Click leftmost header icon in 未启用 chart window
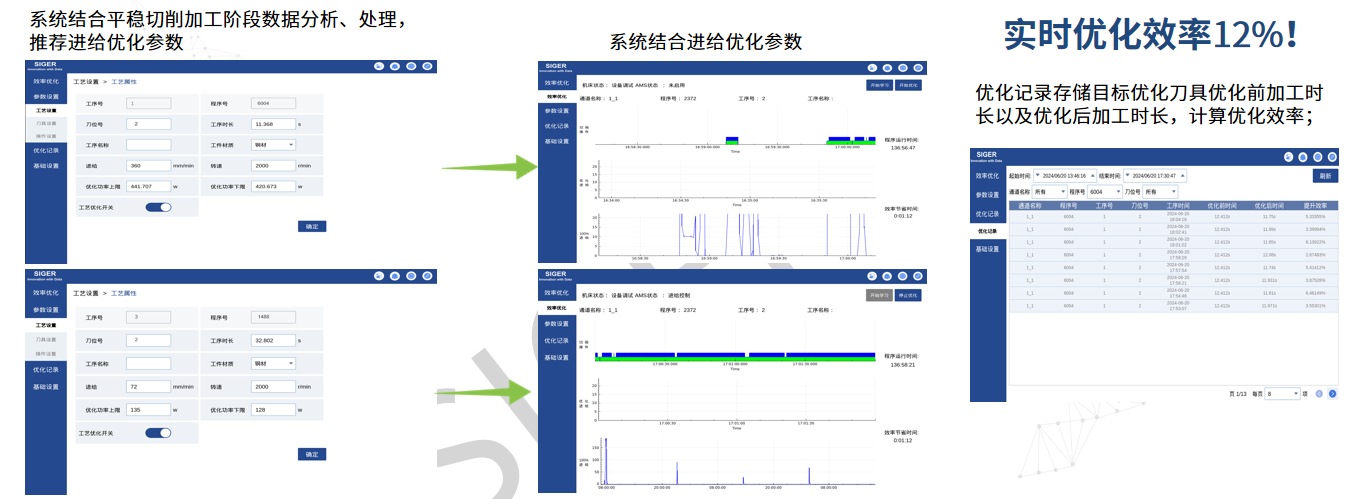 click(x=872, y=67)
